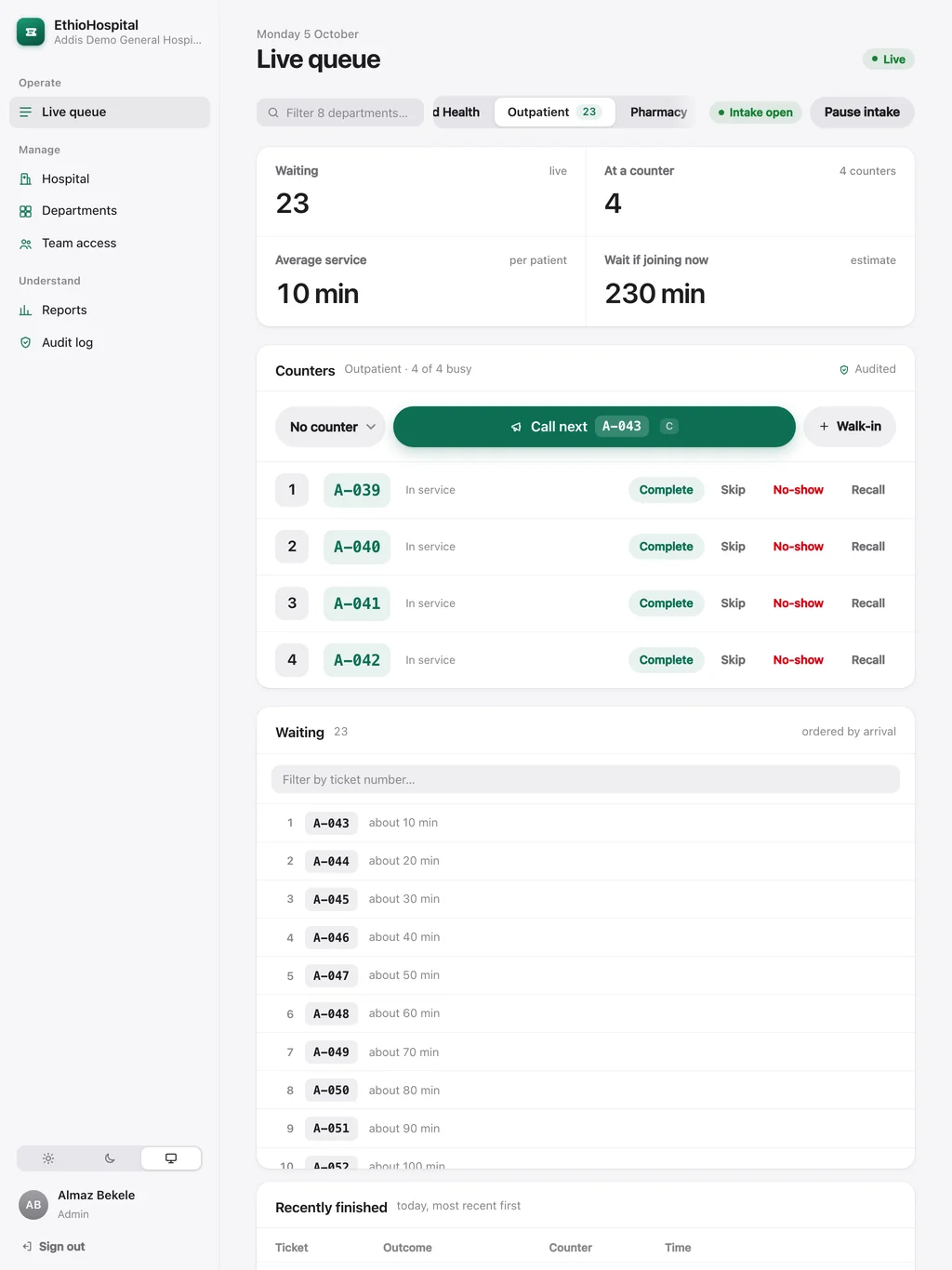Screen dimensions: 952x1270
Task: Skip ticket A-041
Action: click(x=733, y=603)
